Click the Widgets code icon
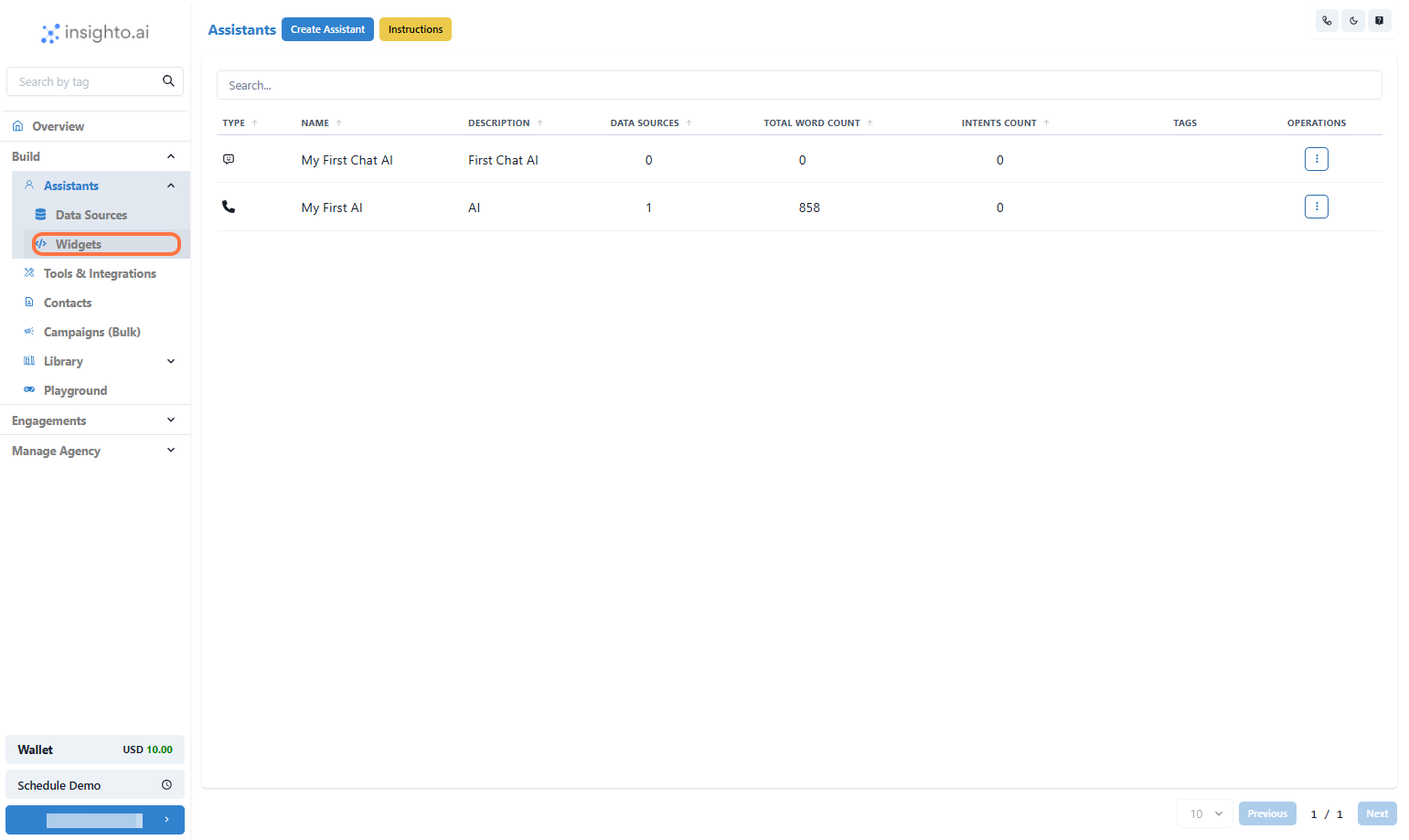The width and height of the screenshot is (1409, 840). pos(41,244)
